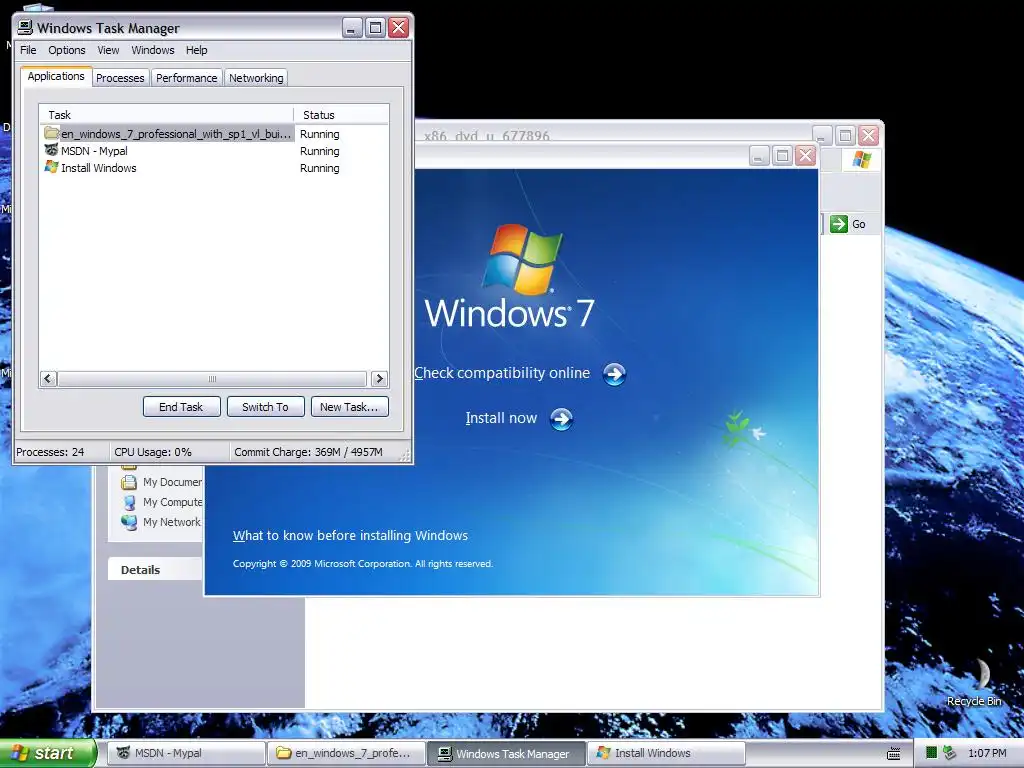1024x768 pixels.
Task: Click the 1:07 PM system clock
Action: click(987, 753)
